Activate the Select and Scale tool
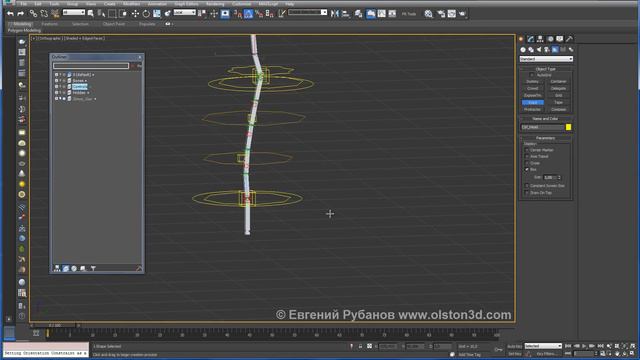Screen dimensions: 640x360 coord(157,13)
